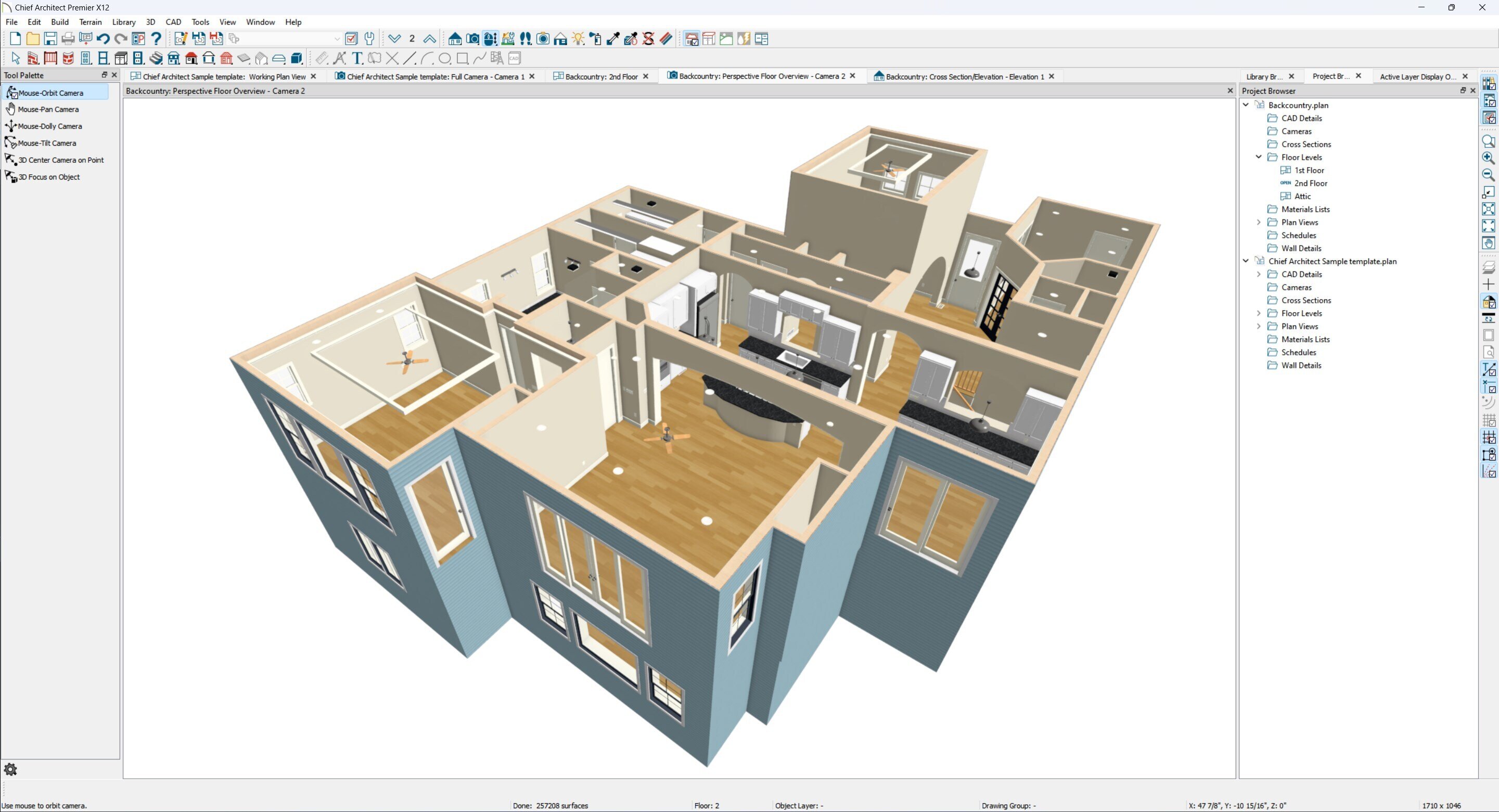This screenshot has height=812, width=1499.
Task: Open the Tool Palette settings gear
Action: 11,769
